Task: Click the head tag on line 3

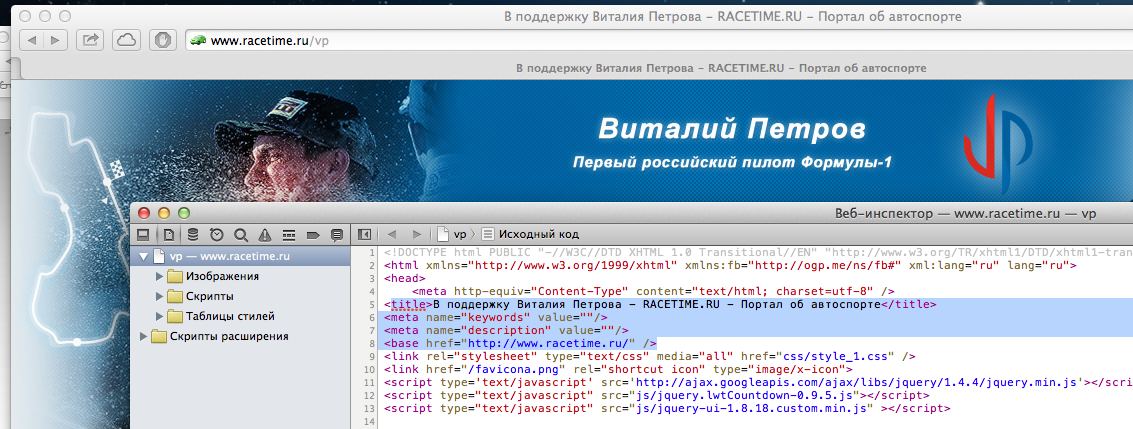Action: point(403,279)
